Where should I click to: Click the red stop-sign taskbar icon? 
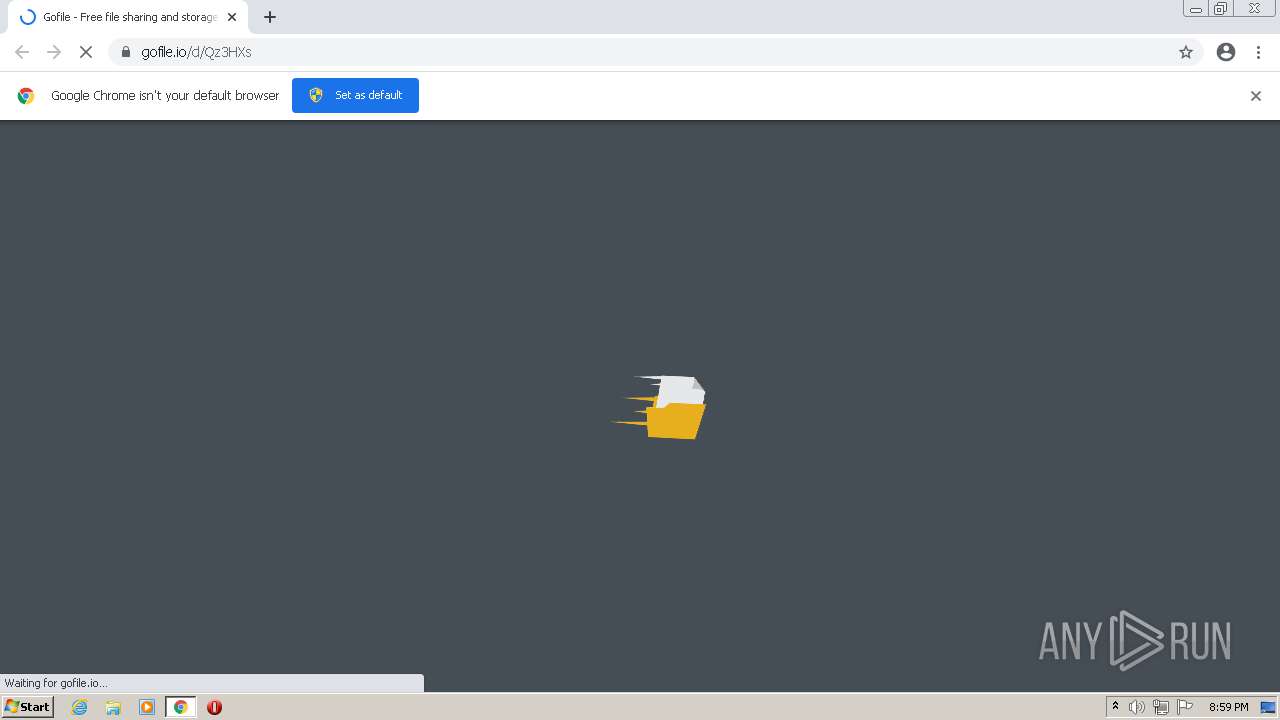coord(214,707)
